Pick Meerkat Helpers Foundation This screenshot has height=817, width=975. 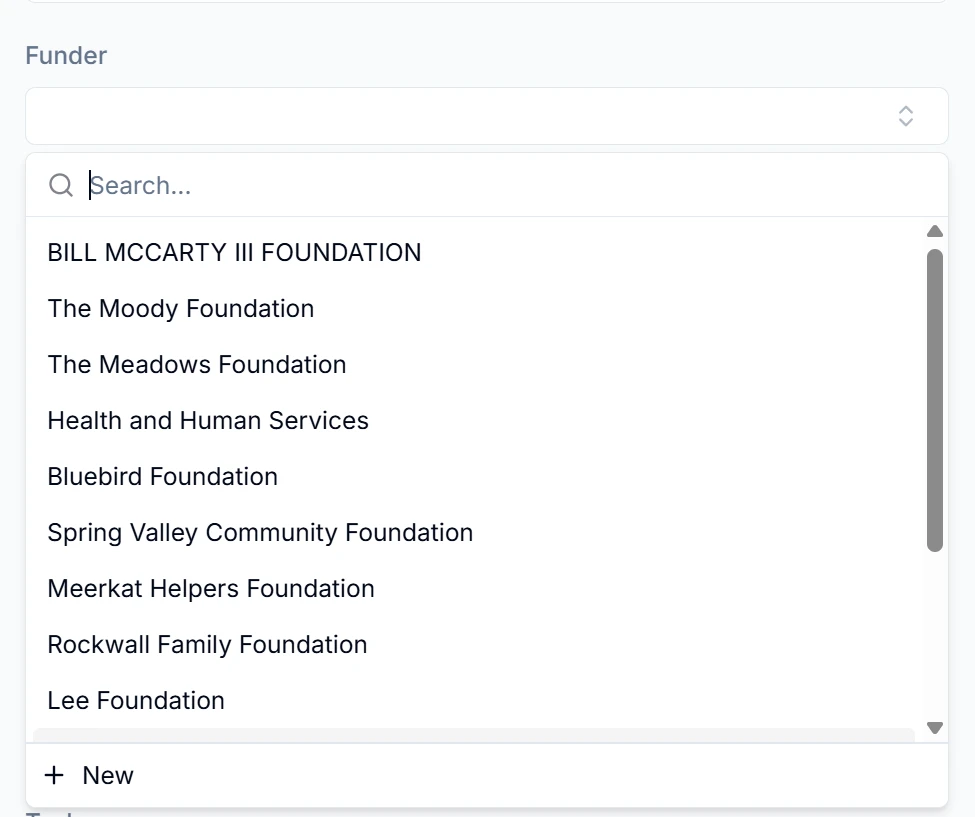point(211,589)
